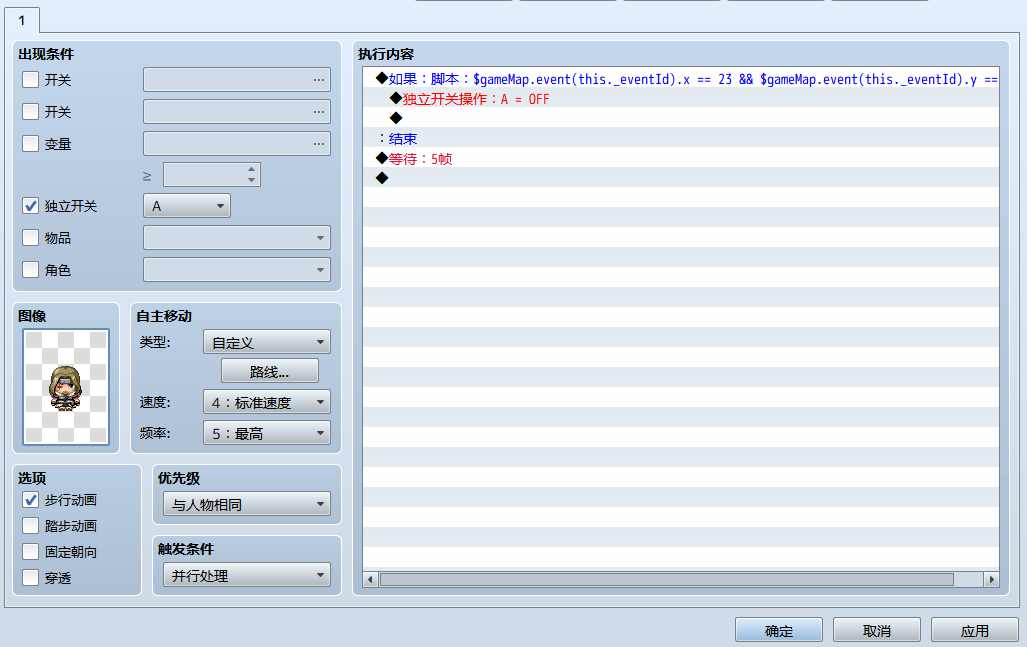Expand the 角色 selection dropdown

(x=237, y=269)
